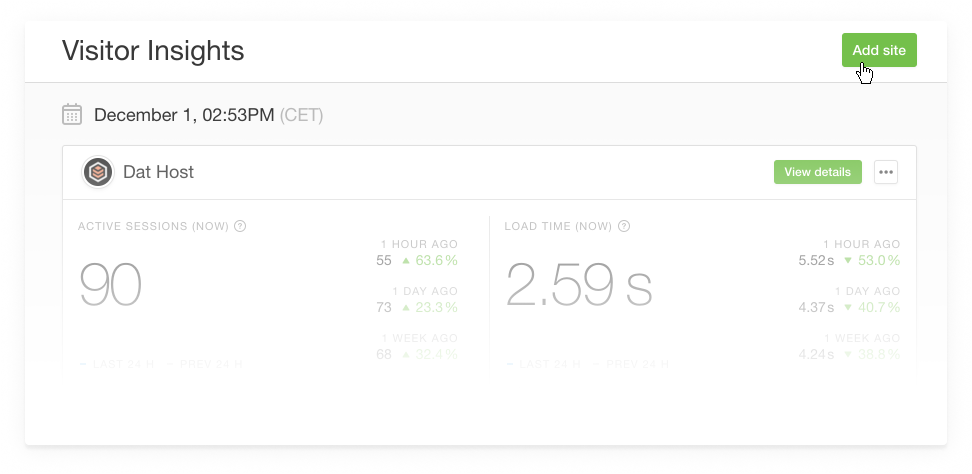Click the help icon next to Load Time
The width and height of the screenshot is (972, 474).
coord(624,226)
